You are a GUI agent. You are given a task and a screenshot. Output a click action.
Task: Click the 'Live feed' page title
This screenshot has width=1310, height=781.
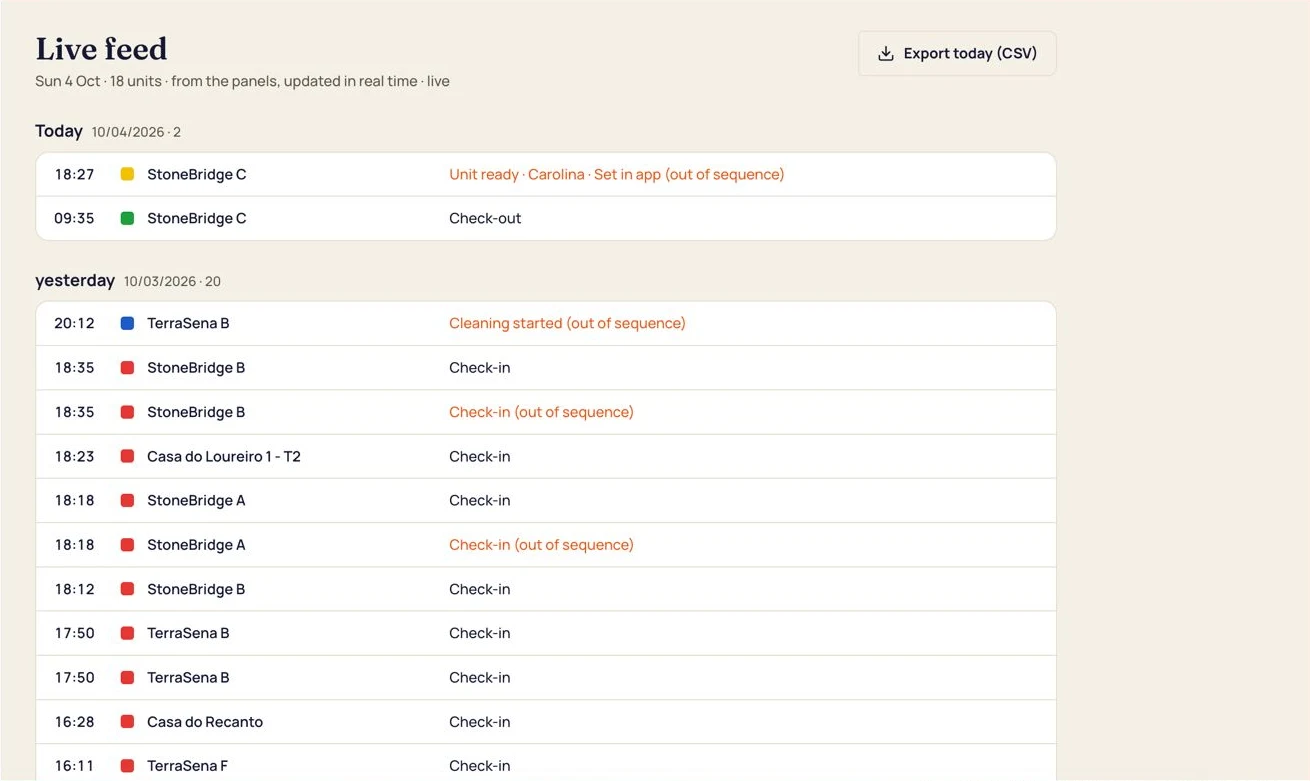101,48
